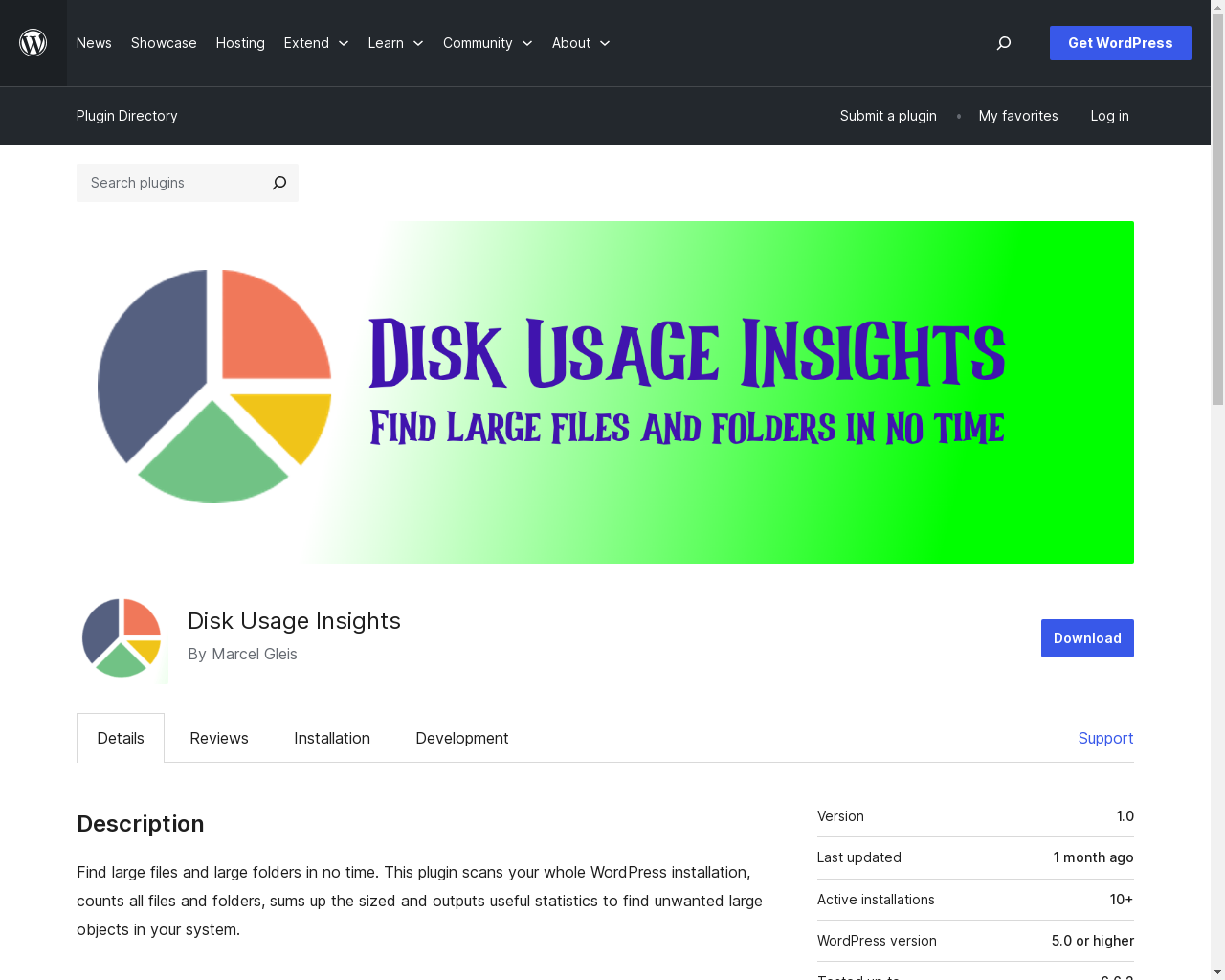The image size is (1225, 980).
Task: Open My favorites link
Action: [1018, 116]
